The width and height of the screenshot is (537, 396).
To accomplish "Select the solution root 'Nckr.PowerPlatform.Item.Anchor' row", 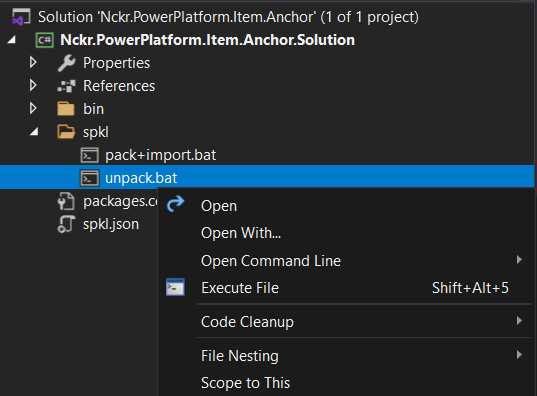I will pyautogui.click(x=228, y=17).
